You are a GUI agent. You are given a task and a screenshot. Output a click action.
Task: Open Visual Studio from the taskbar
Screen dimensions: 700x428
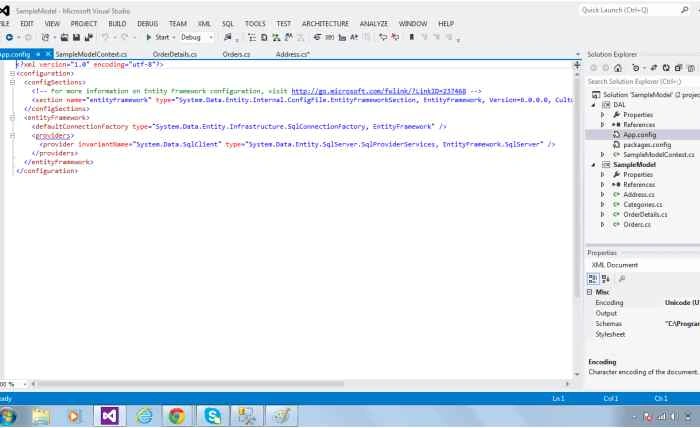click(109, 416)
